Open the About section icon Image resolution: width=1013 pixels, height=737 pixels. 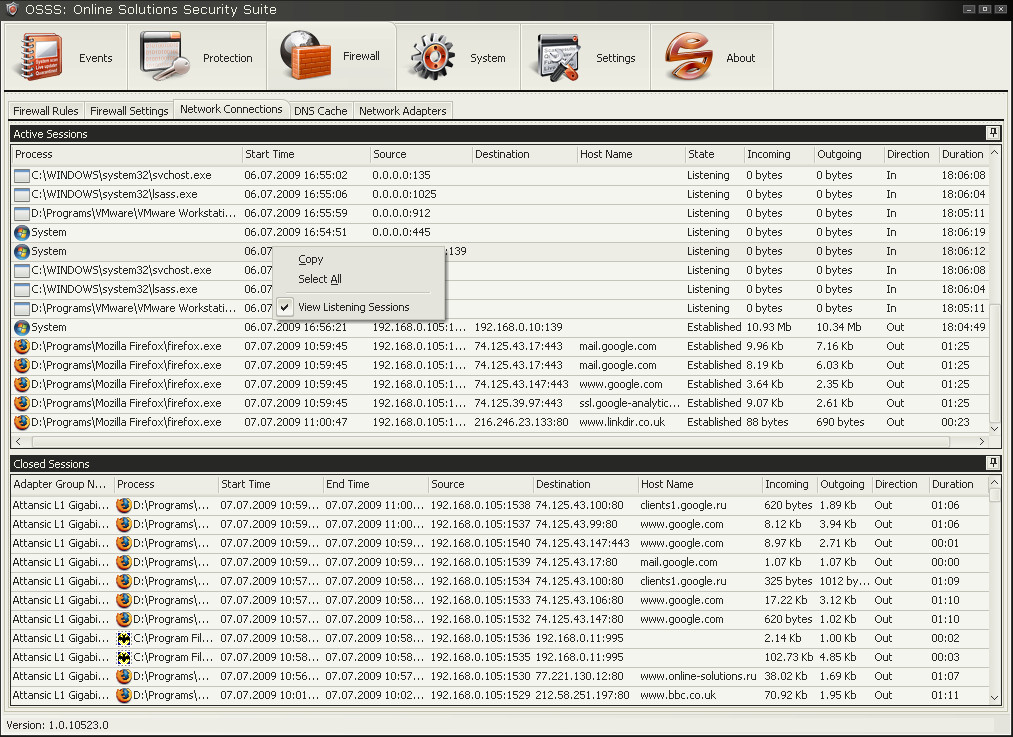click(x=688, y=57)
